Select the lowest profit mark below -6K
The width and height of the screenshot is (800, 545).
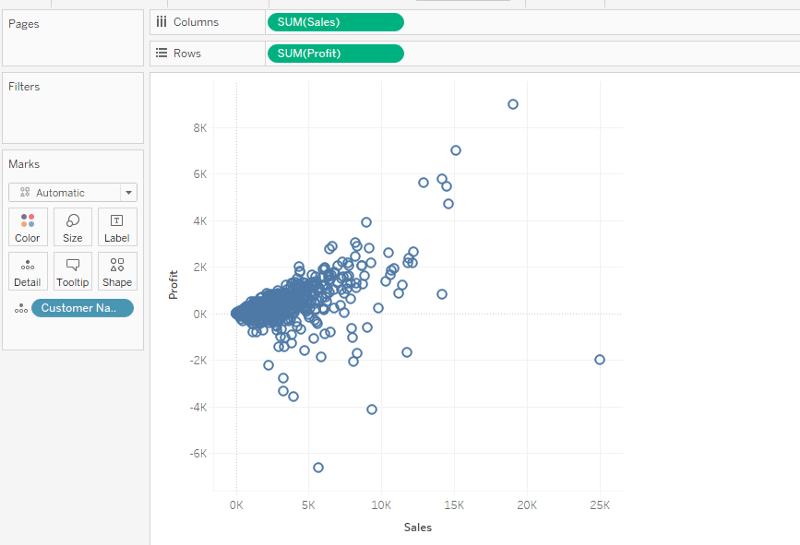click(318, 467)
